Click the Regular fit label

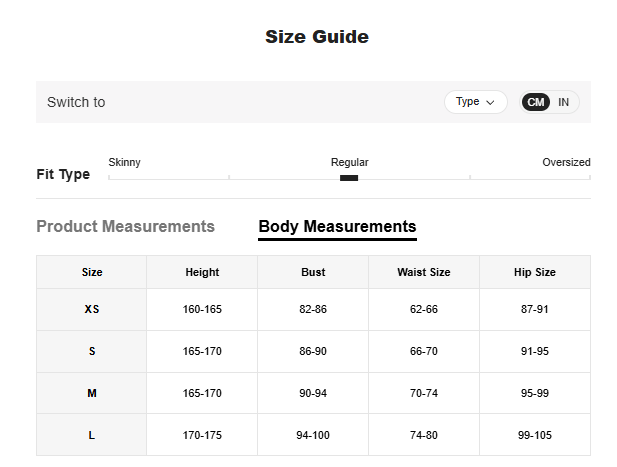click(349, 162)
